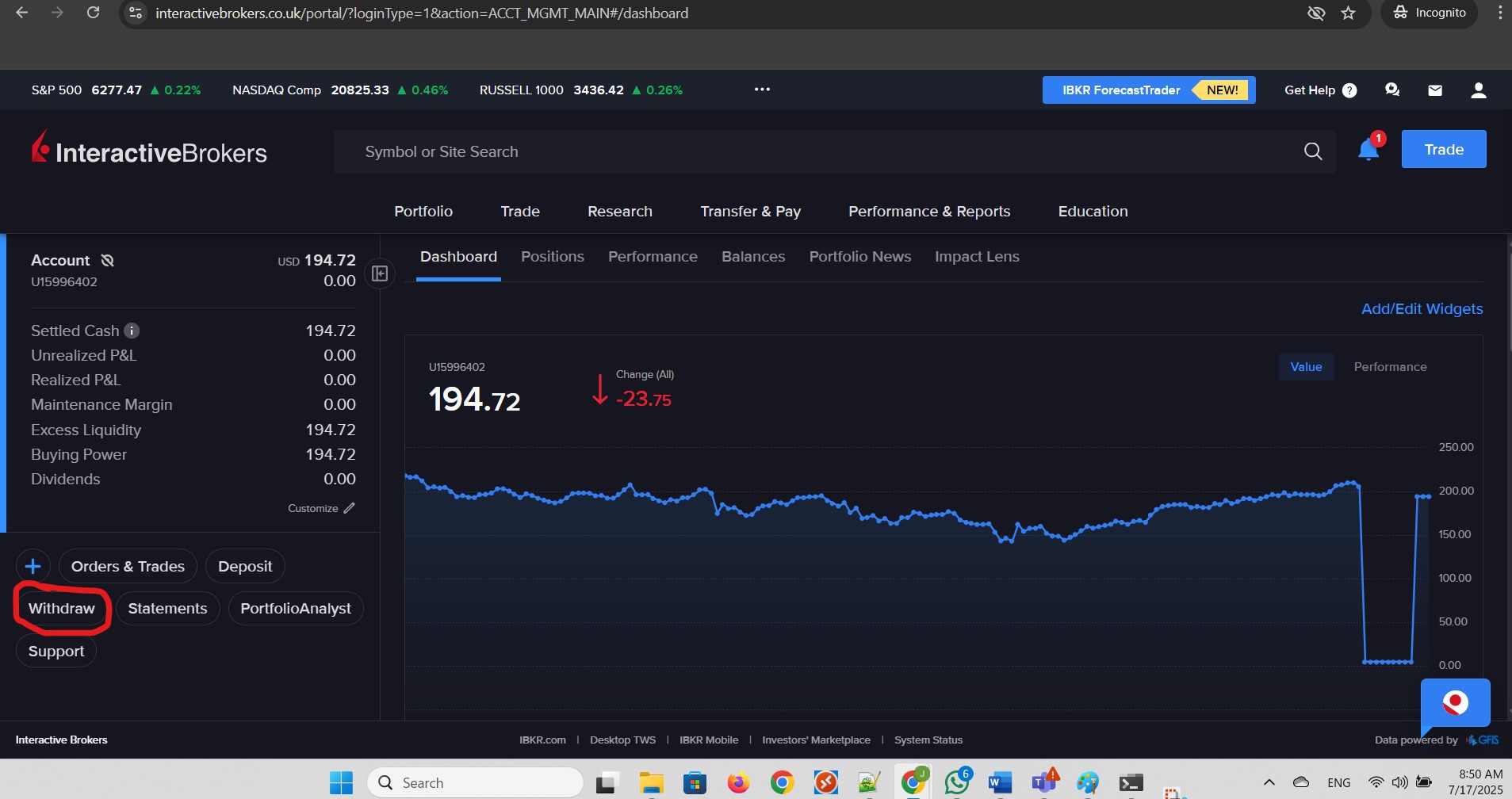
Task: Open the Desktop TWS footer link
Action: point(622,740)
